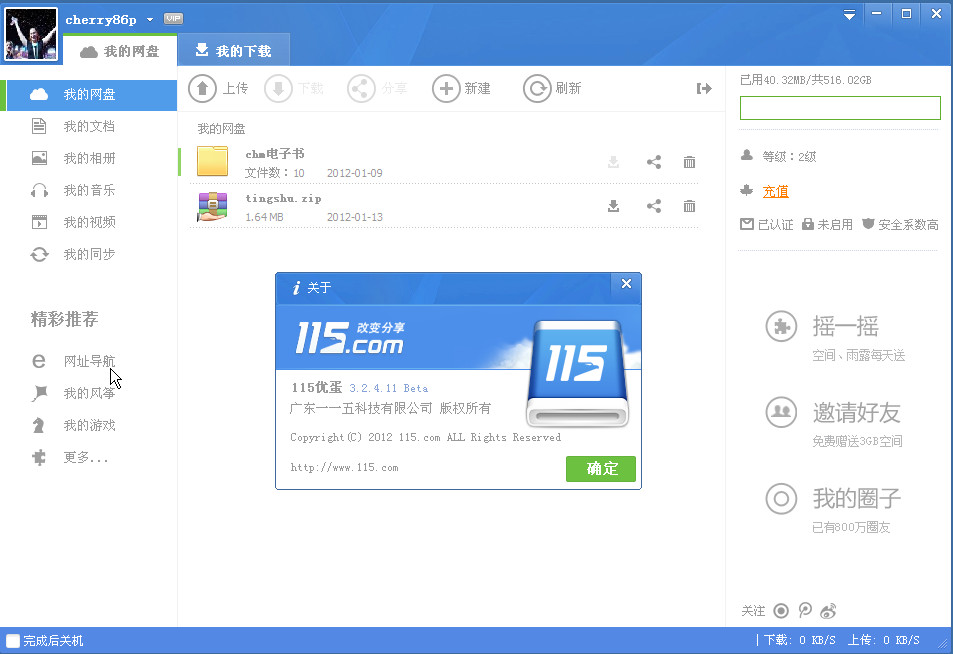
Task: Share the chm电子书 folder
Action: pyautogui.click(x=653, y=162)
